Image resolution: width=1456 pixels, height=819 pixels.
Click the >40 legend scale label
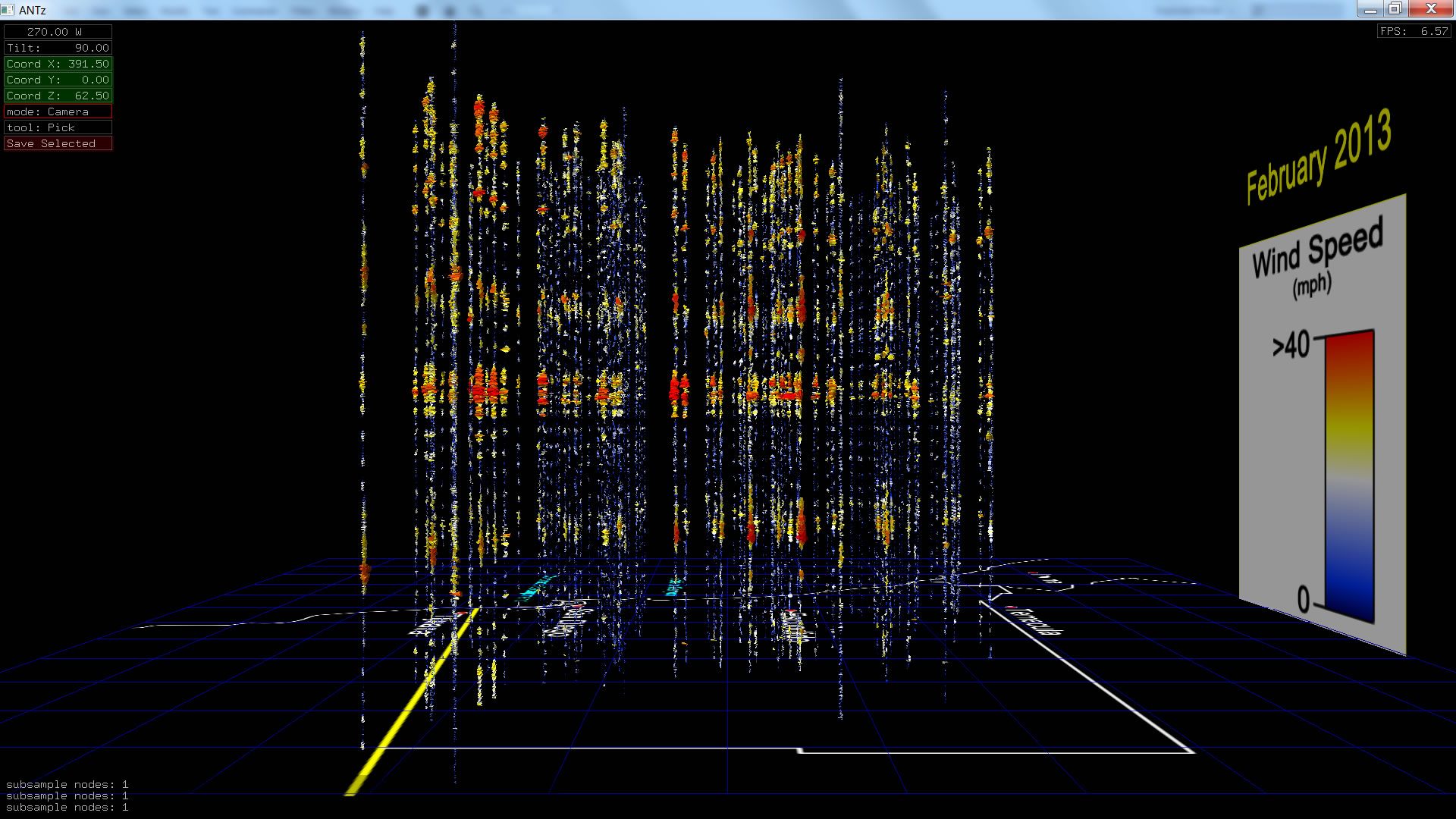[x=1291, y=345]
